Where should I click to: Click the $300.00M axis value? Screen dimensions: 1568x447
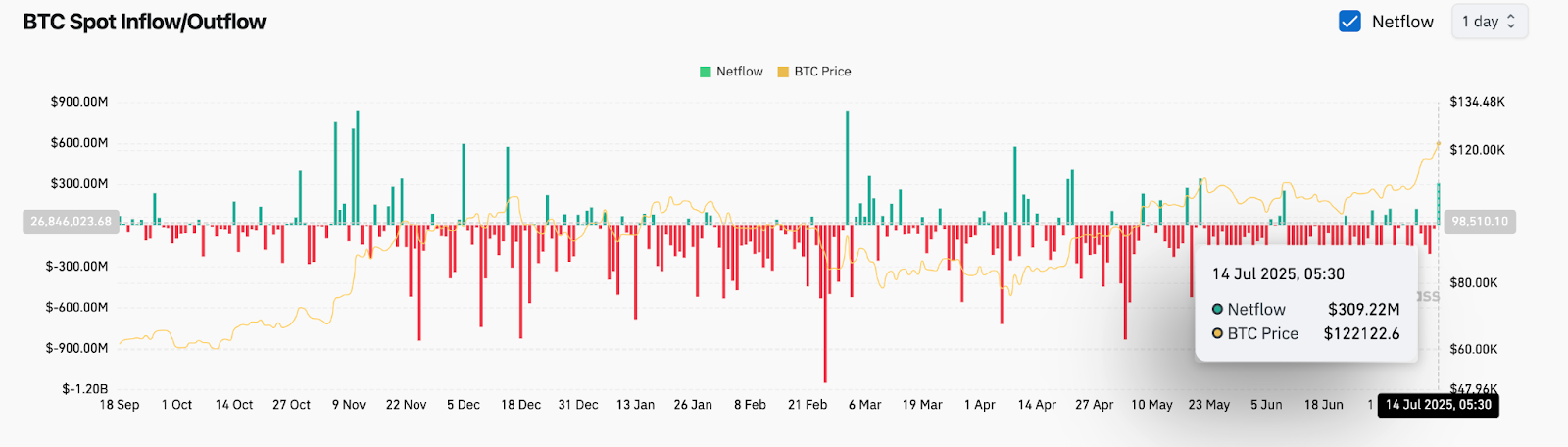click(79, 184)
